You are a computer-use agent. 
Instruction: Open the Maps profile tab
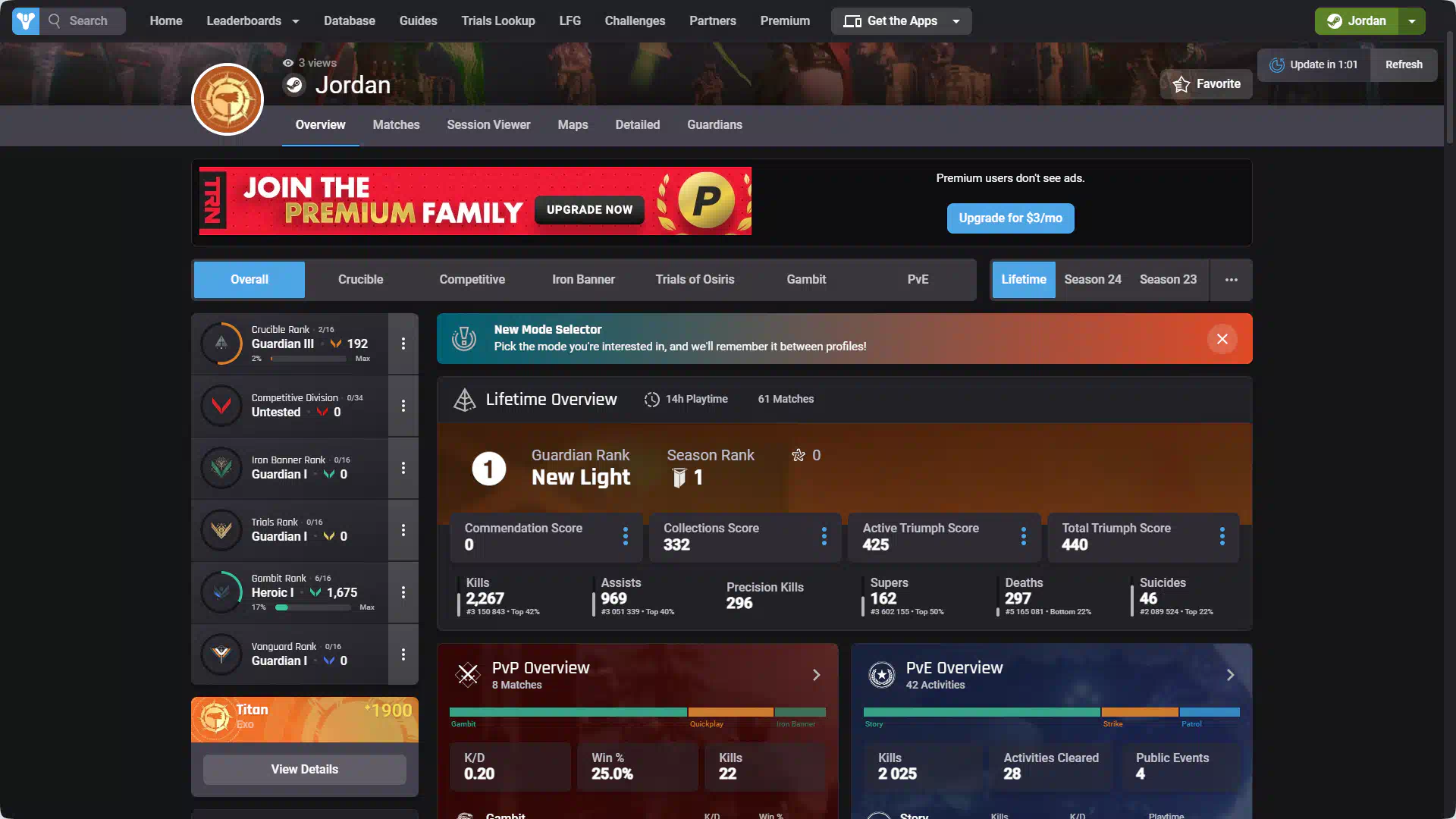[x=573, y=125]
